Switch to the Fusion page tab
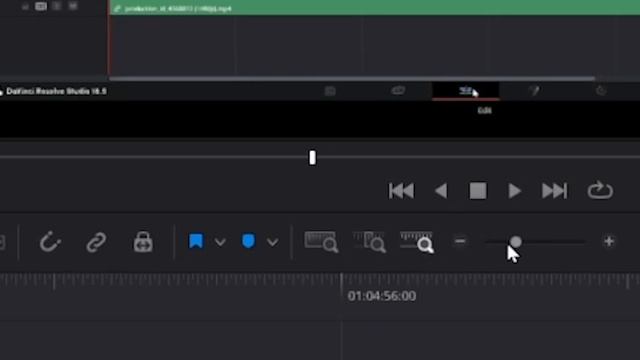 click(534, 91)
